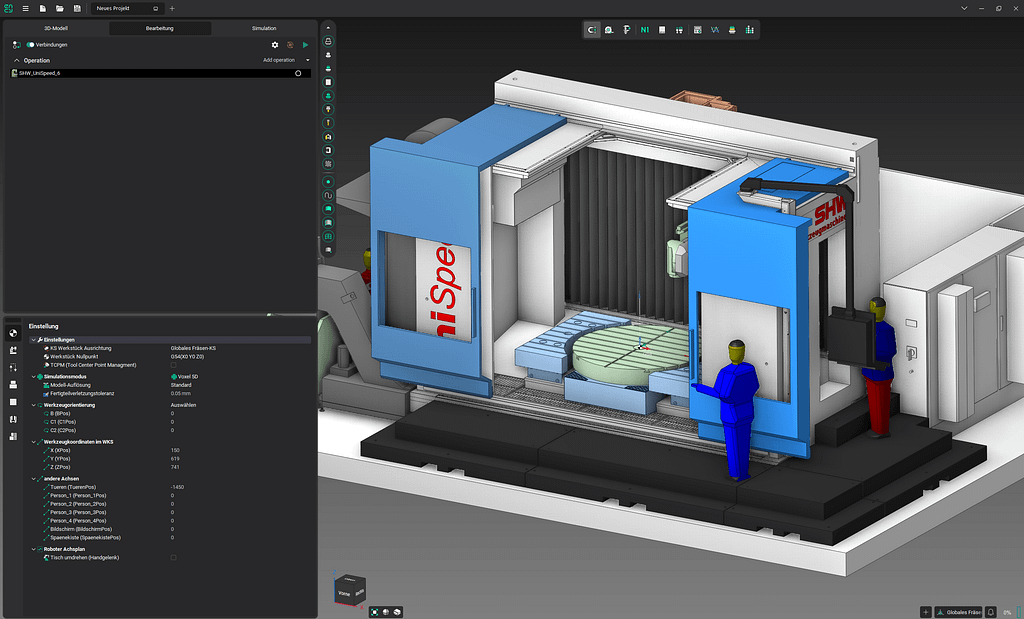Collapse the andere Achsen group

point(33,479)
